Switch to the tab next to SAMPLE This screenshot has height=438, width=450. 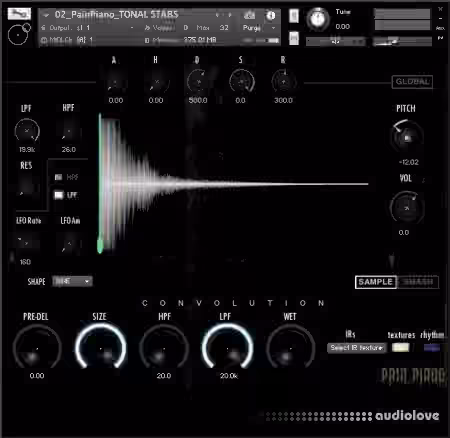click(418, 282)
